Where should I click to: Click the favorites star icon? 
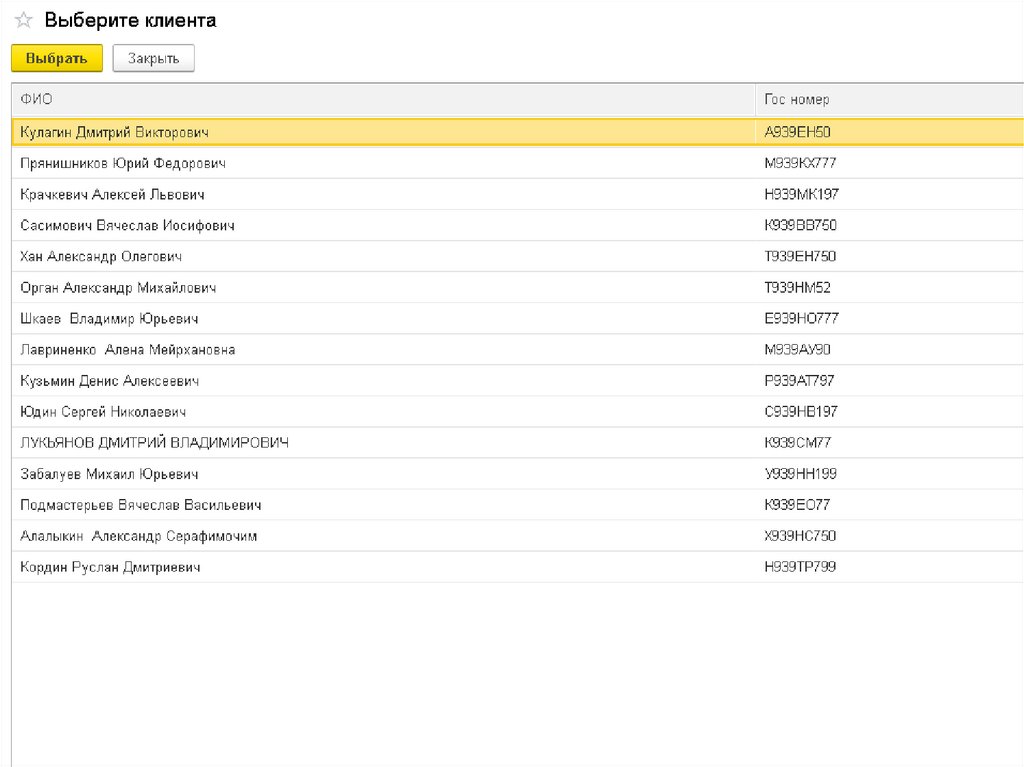point(23,21)
